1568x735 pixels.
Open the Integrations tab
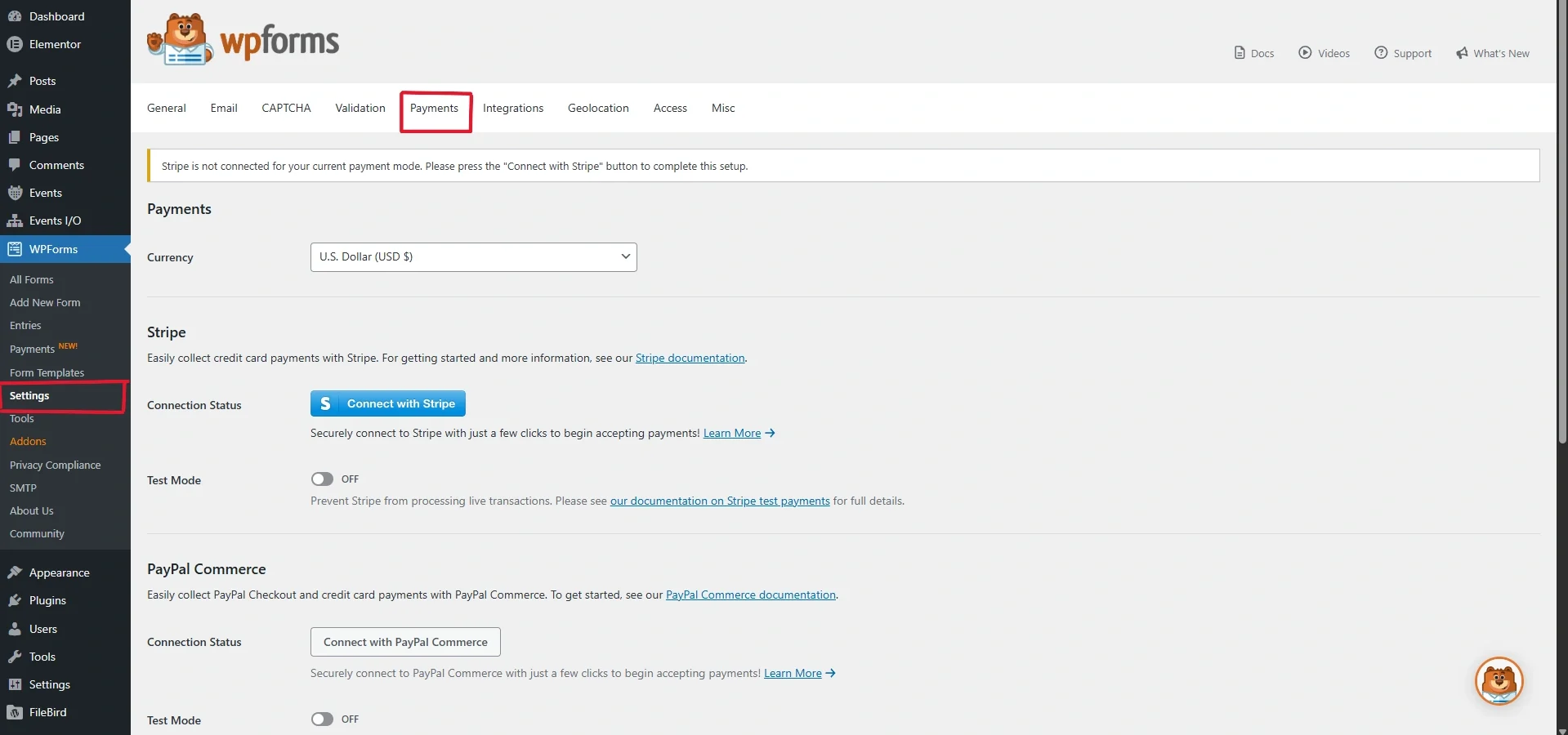tap(513, 108)
